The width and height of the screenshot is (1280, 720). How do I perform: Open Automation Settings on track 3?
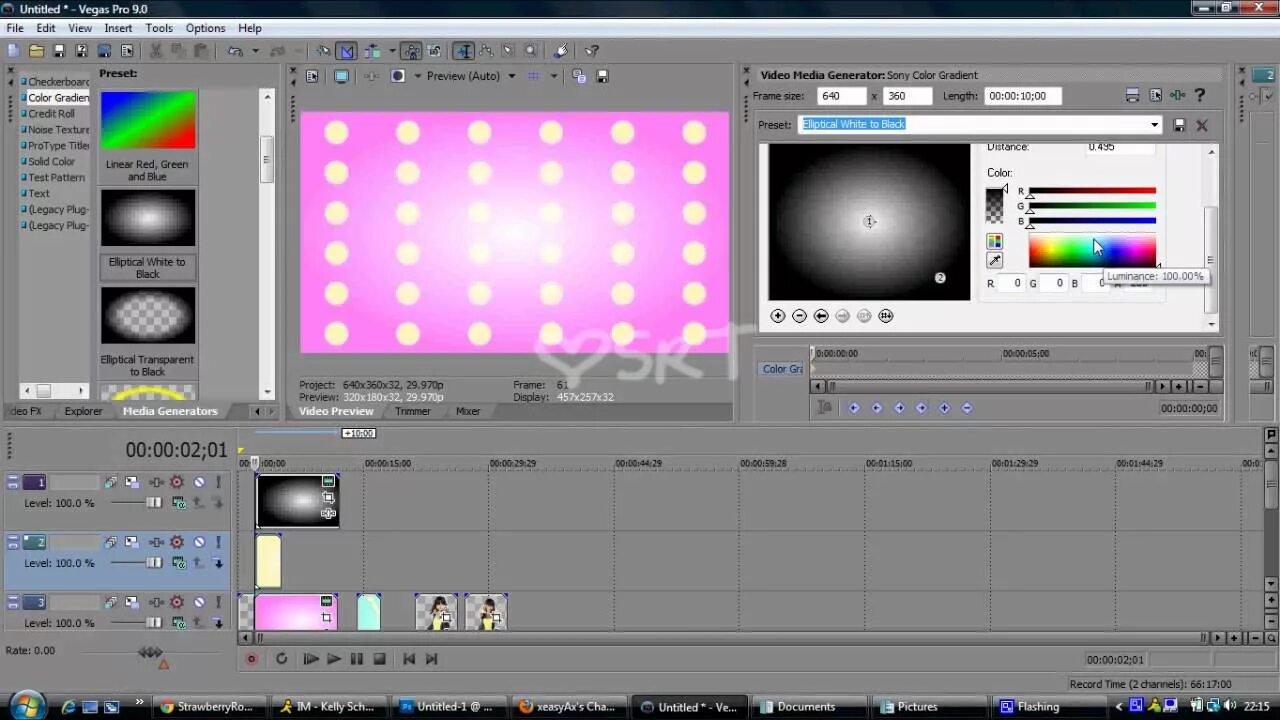[x=177, y=602]
